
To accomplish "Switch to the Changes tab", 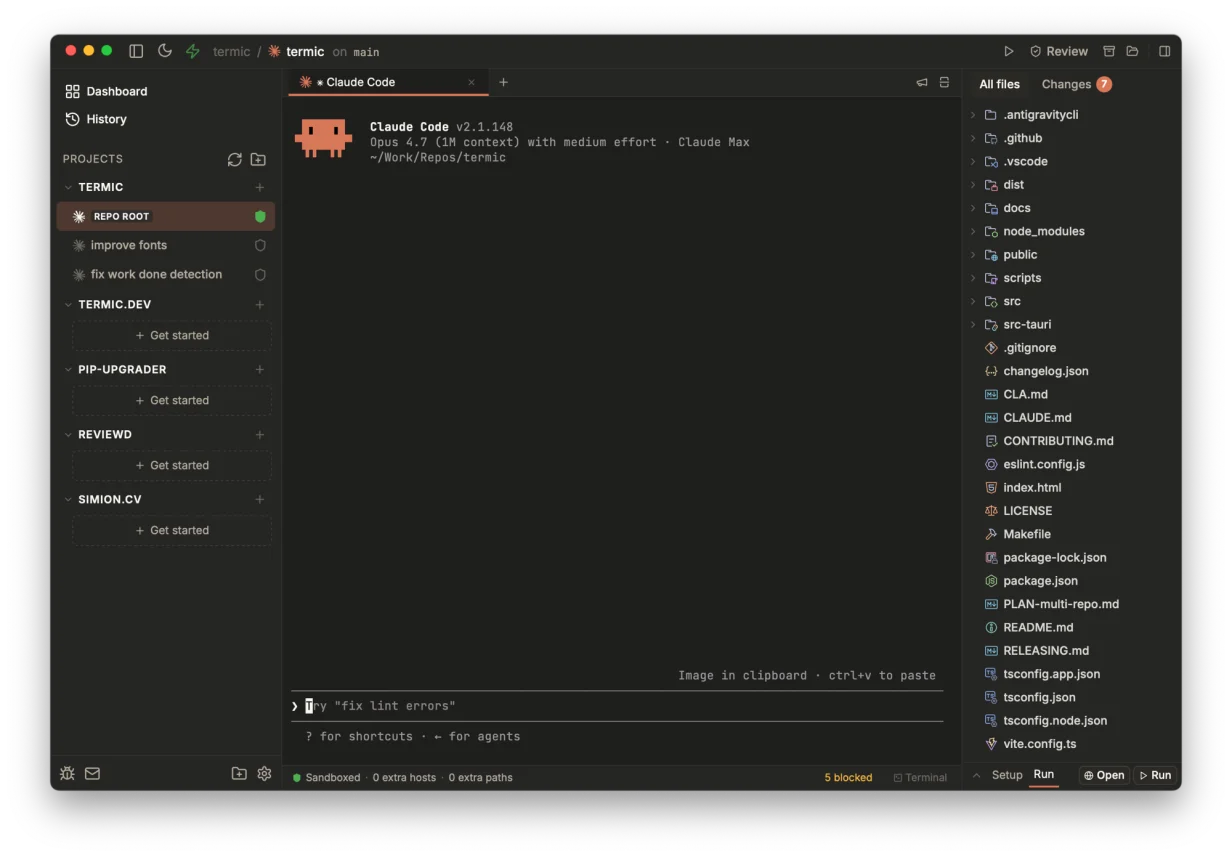I will [x=1076, y=84].
